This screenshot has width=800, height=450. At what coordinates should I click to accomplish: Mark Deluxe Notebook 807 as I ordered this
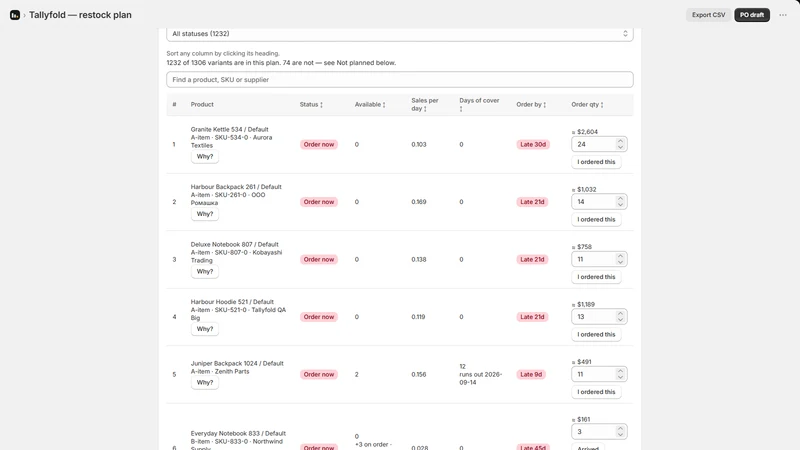596,277
